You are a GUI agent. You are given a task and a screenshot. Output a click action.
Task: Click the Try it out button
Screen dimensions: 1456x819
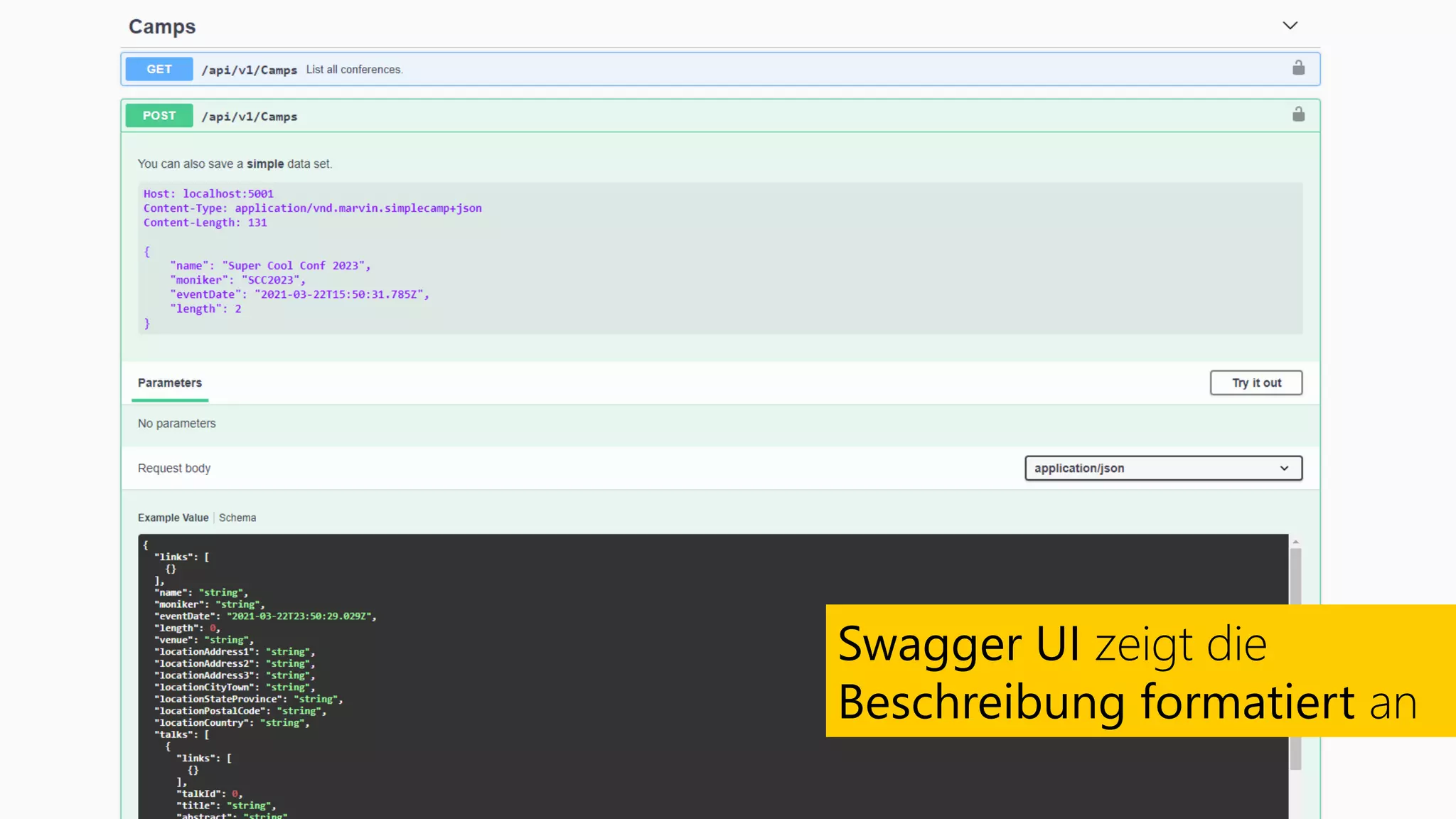(1256, 382)
